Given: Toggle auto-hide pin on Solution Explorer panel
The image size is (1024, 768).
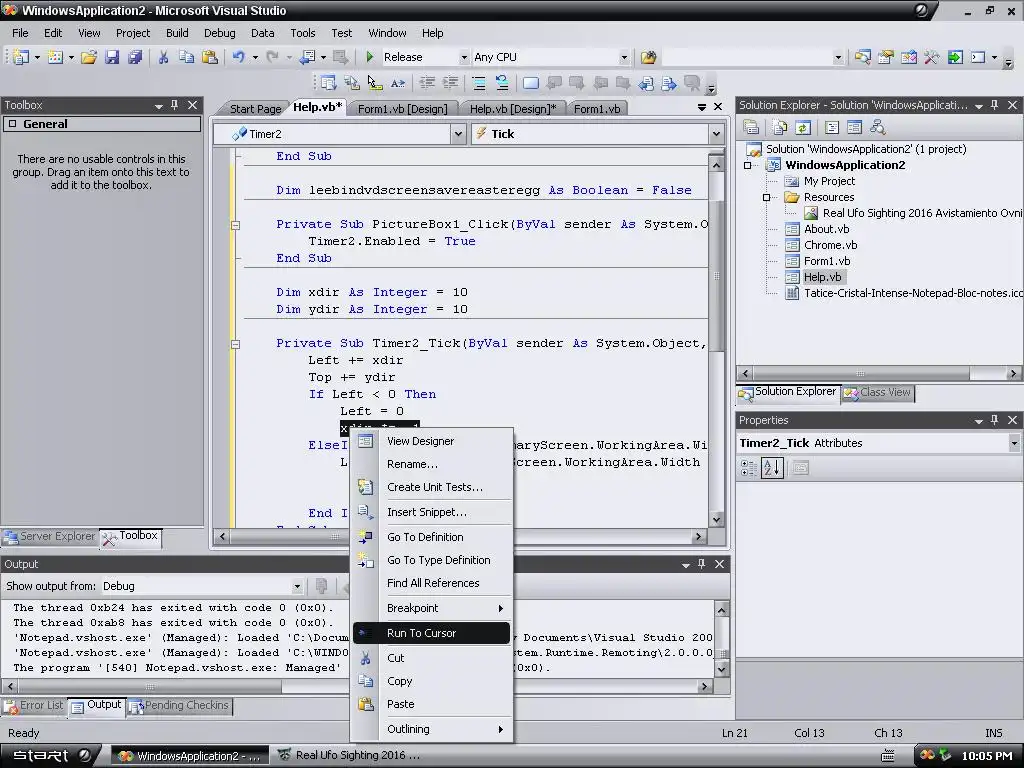Looking at the screenshot, I should pos(995,105).
